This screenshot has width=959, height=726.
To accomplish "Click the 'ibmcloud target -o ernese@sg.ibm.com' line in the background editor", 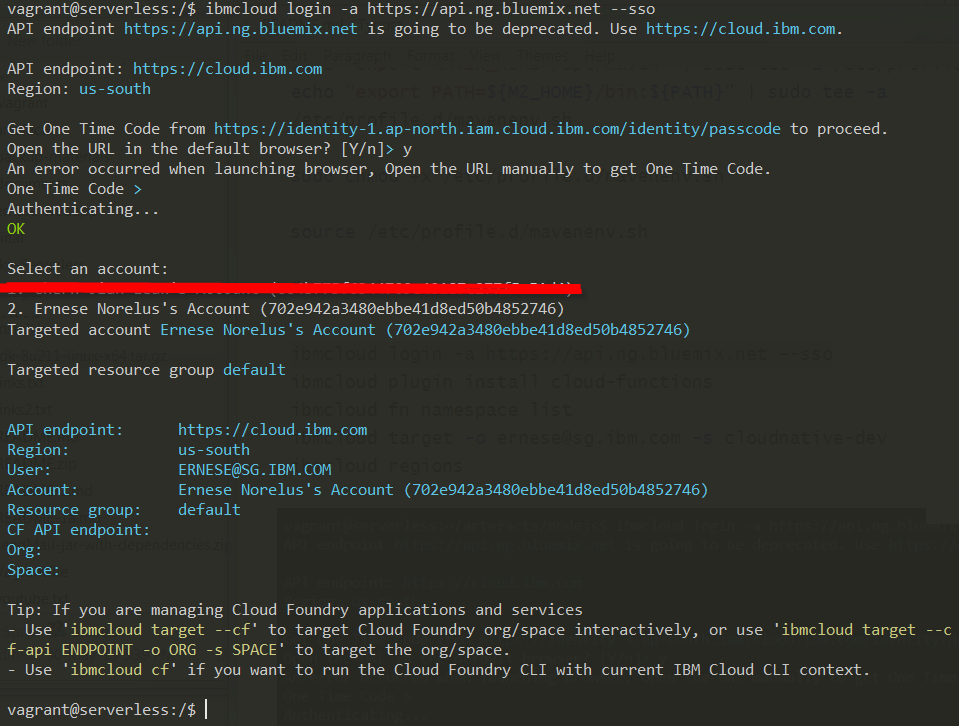I will coord(588,438).
